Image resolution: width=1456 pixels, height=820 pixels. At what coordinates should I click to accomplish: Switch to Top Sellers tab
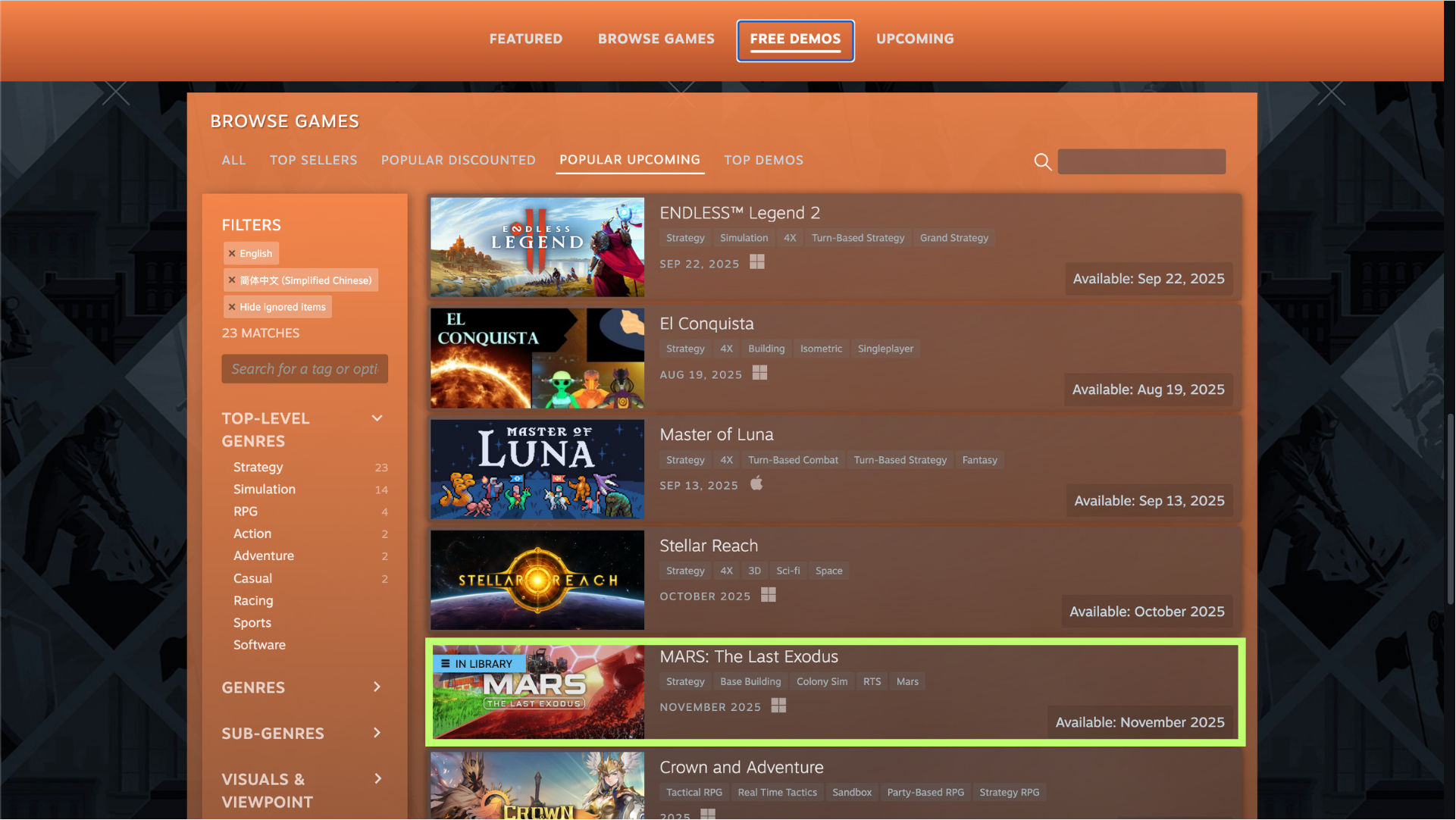(x=313, y=160)
